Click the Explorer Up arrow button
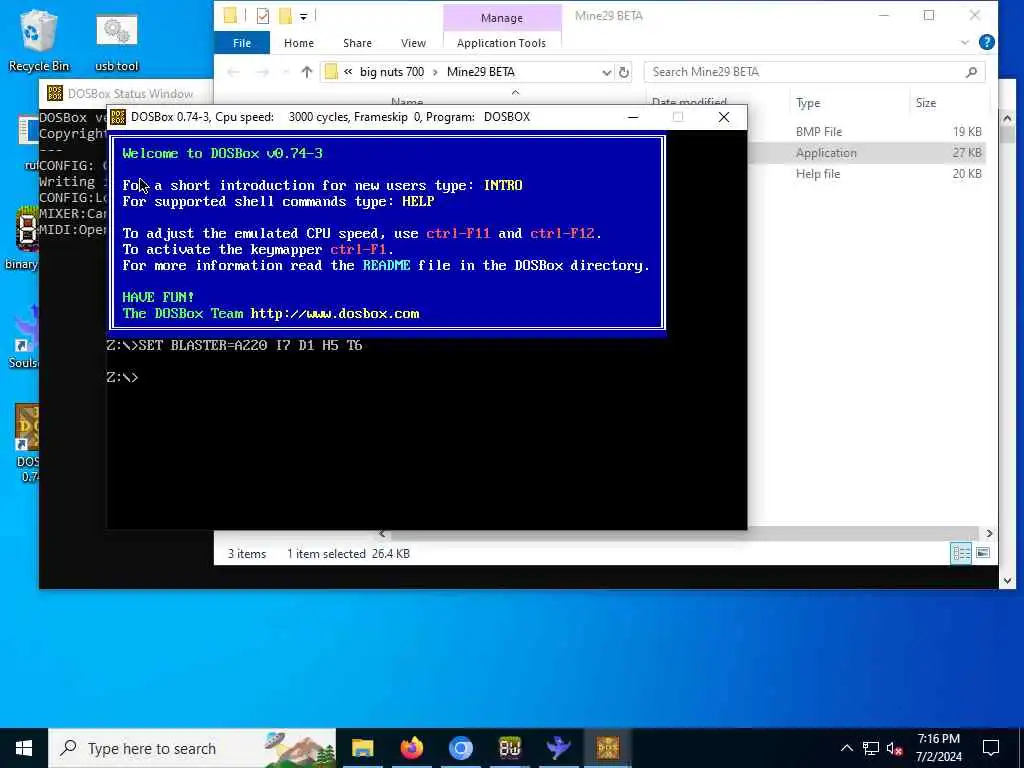Screen dimensions: 1024x768 point(306,72)
